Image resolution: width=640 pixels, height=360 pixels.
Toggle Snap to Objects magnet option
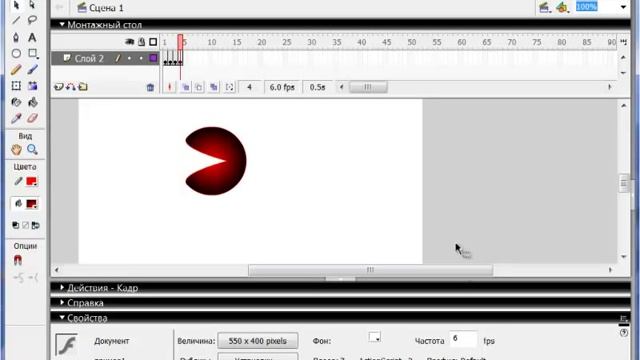pos(18,260)
